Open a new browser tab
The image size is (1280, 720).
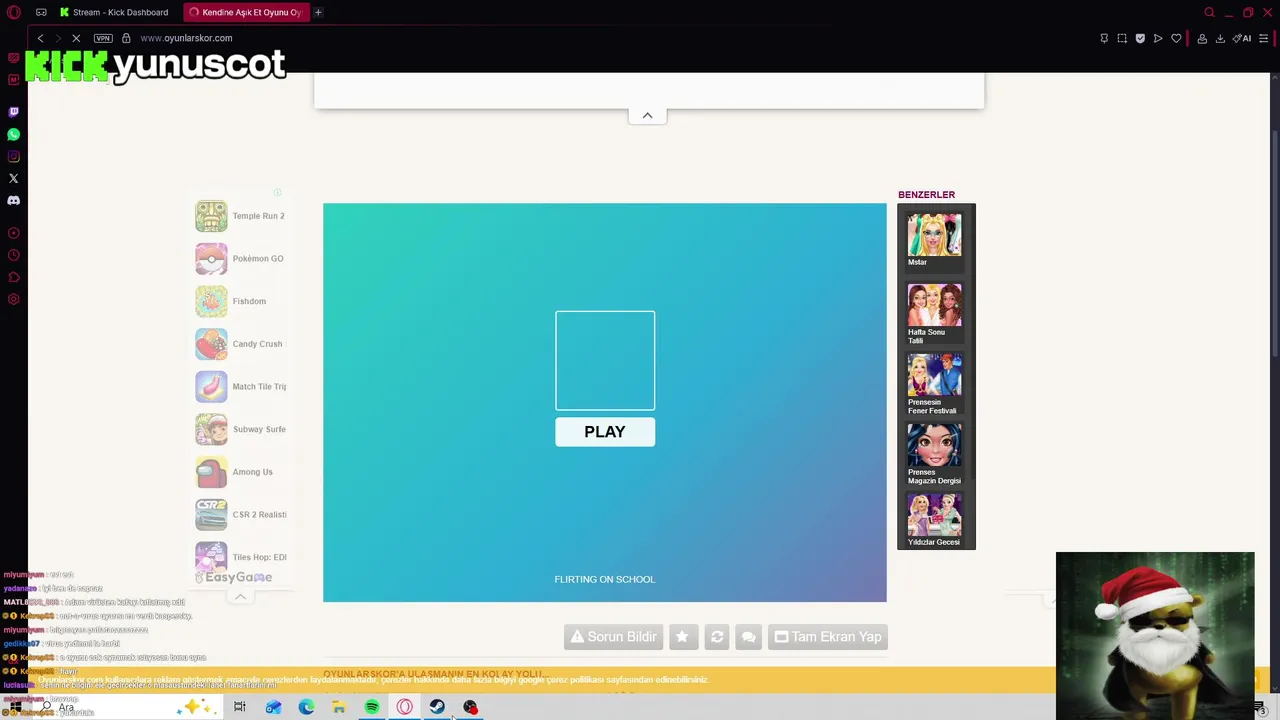click(318, 12)
